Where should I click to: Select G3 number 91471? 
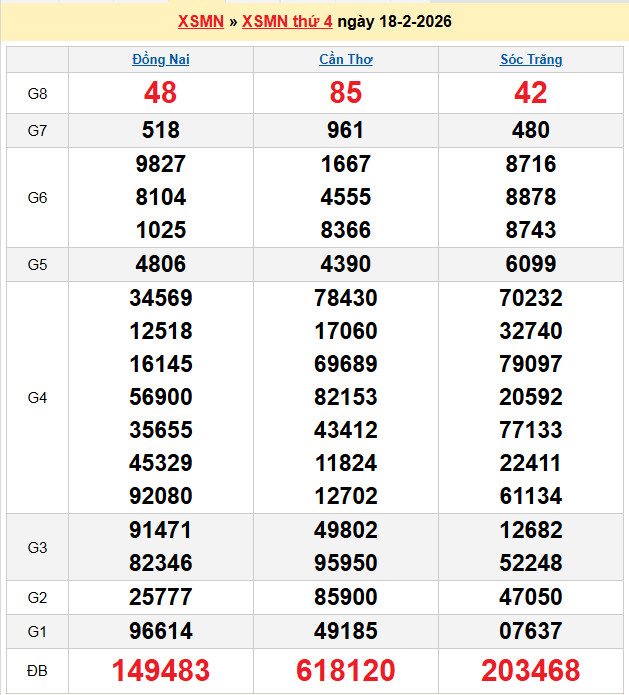pyautogui.click(x=161, y=530)
